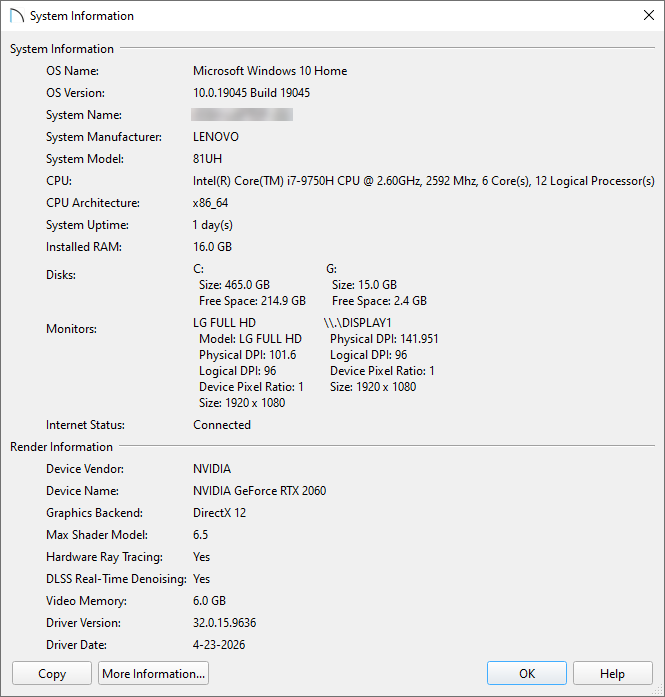665x697 pixels.
Task: Click the \\.\DISPLAY1 monitor heading
Action: (357, 323)
